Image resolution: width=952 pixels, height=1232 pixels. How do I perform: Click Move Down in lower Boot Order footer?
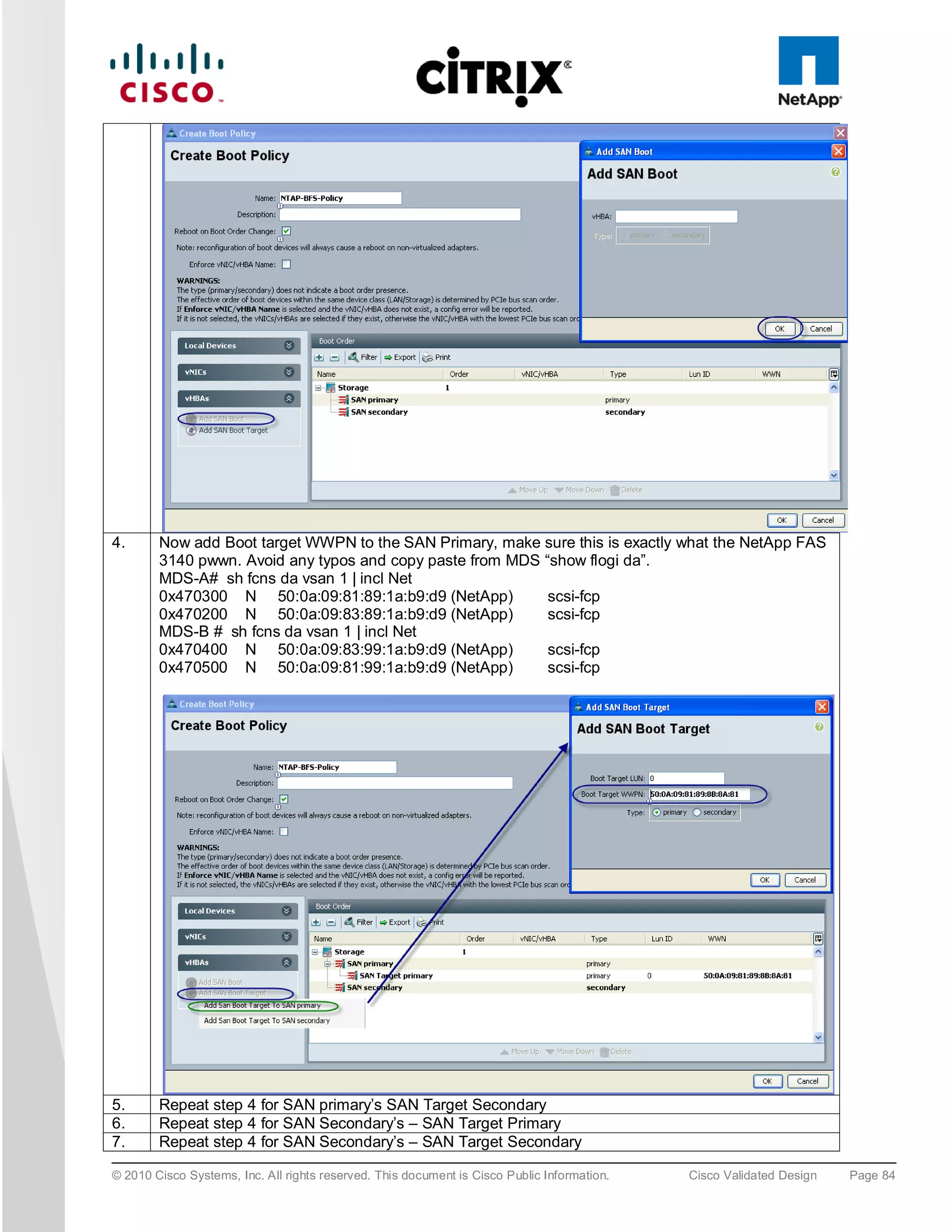pyautogui.click(x=569, y=1052)
